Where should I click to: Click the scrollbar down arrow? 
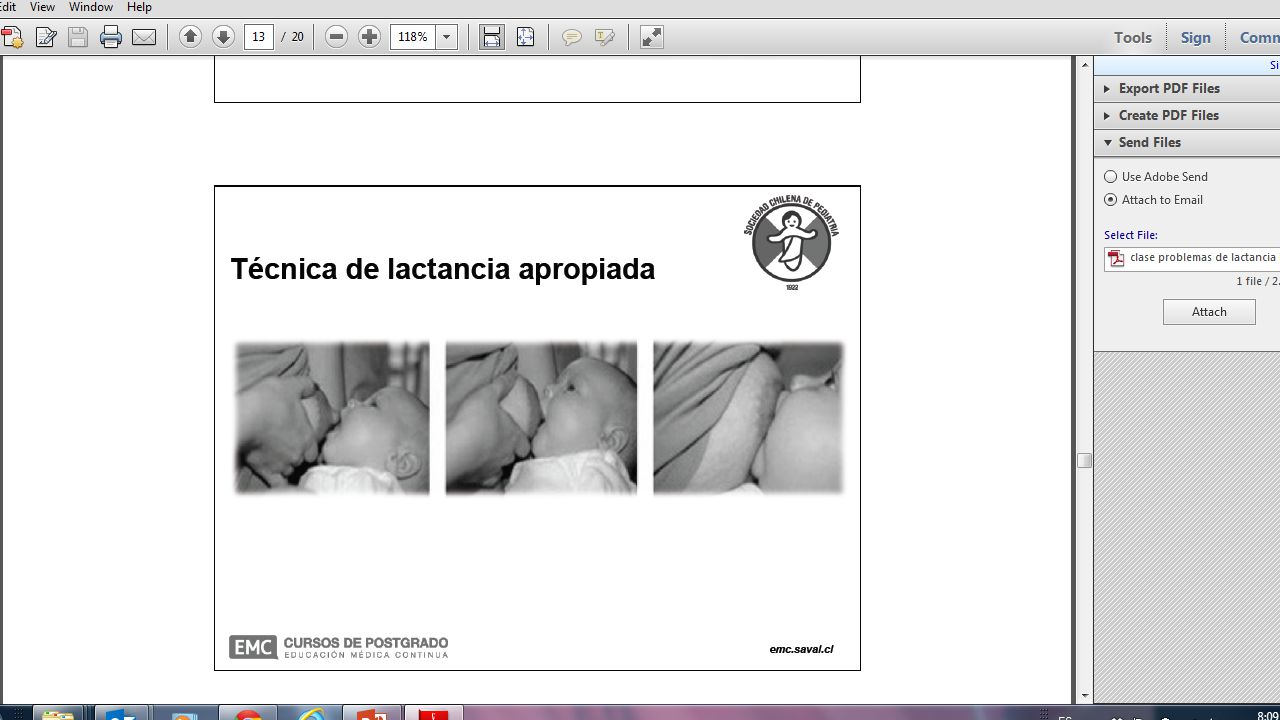1085,695
